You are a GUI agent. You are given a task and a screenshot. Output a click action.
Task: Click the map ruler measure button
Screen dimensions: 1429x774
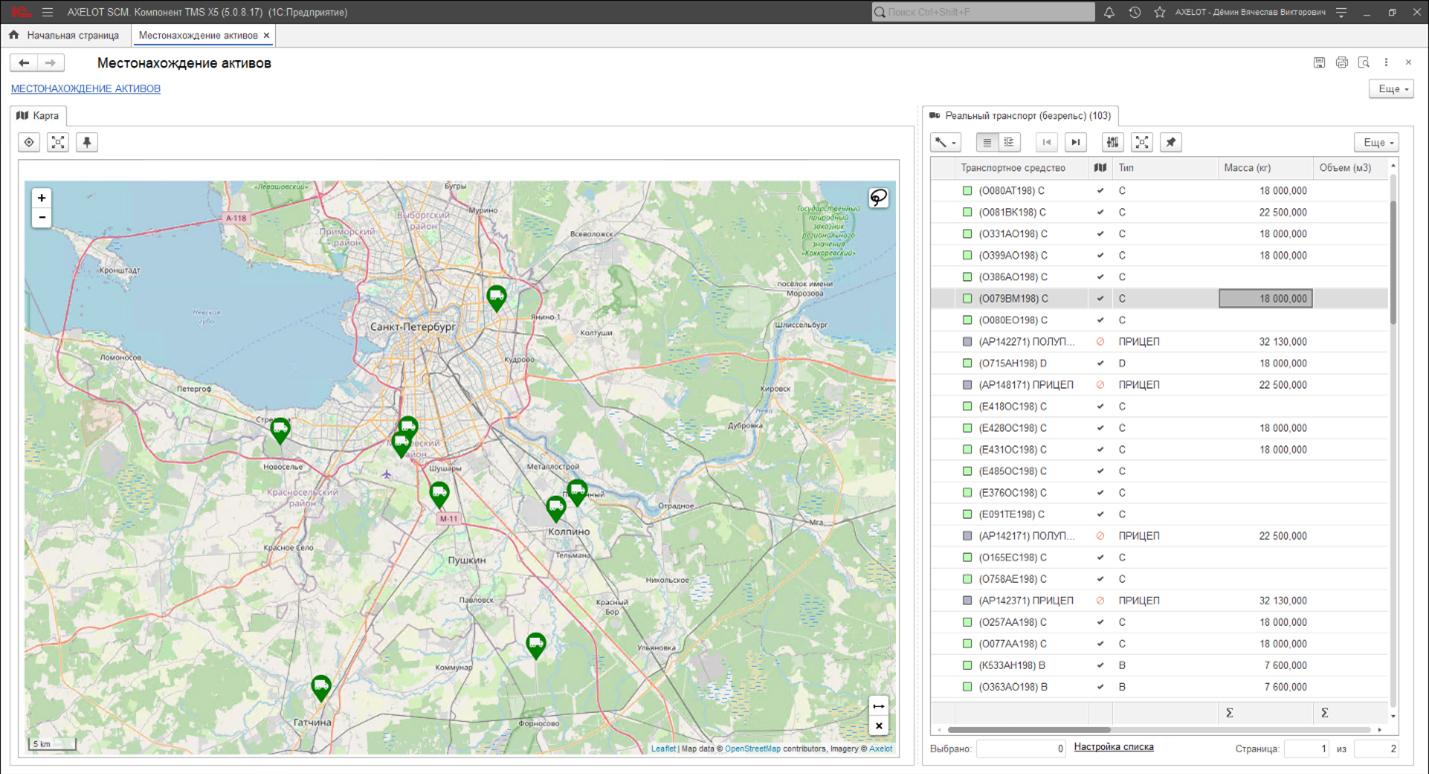[x=878, y=706]
